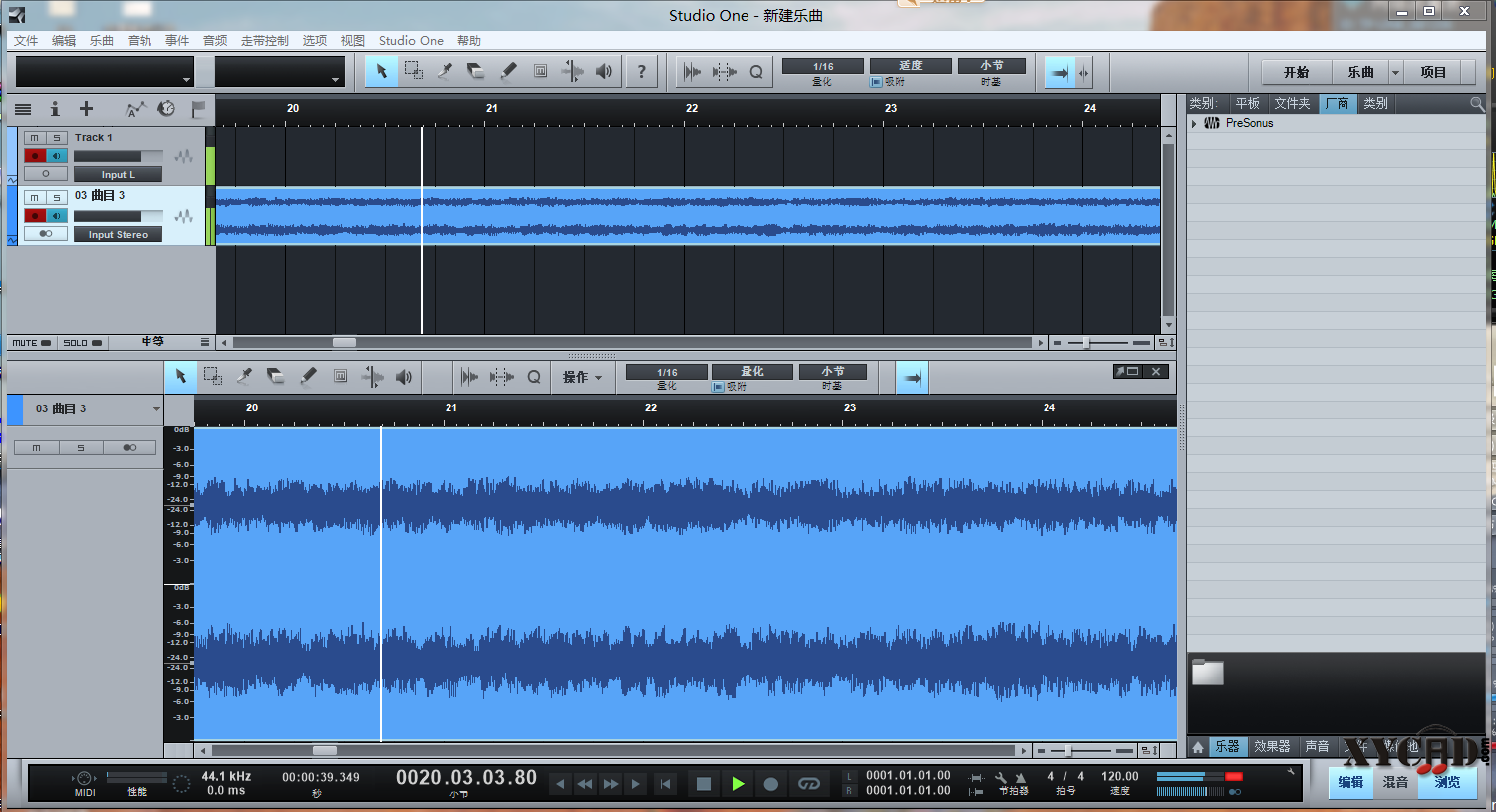Screen dimensions: 1496x812
Task: Start playback with green play button
Action: [738, 784]
